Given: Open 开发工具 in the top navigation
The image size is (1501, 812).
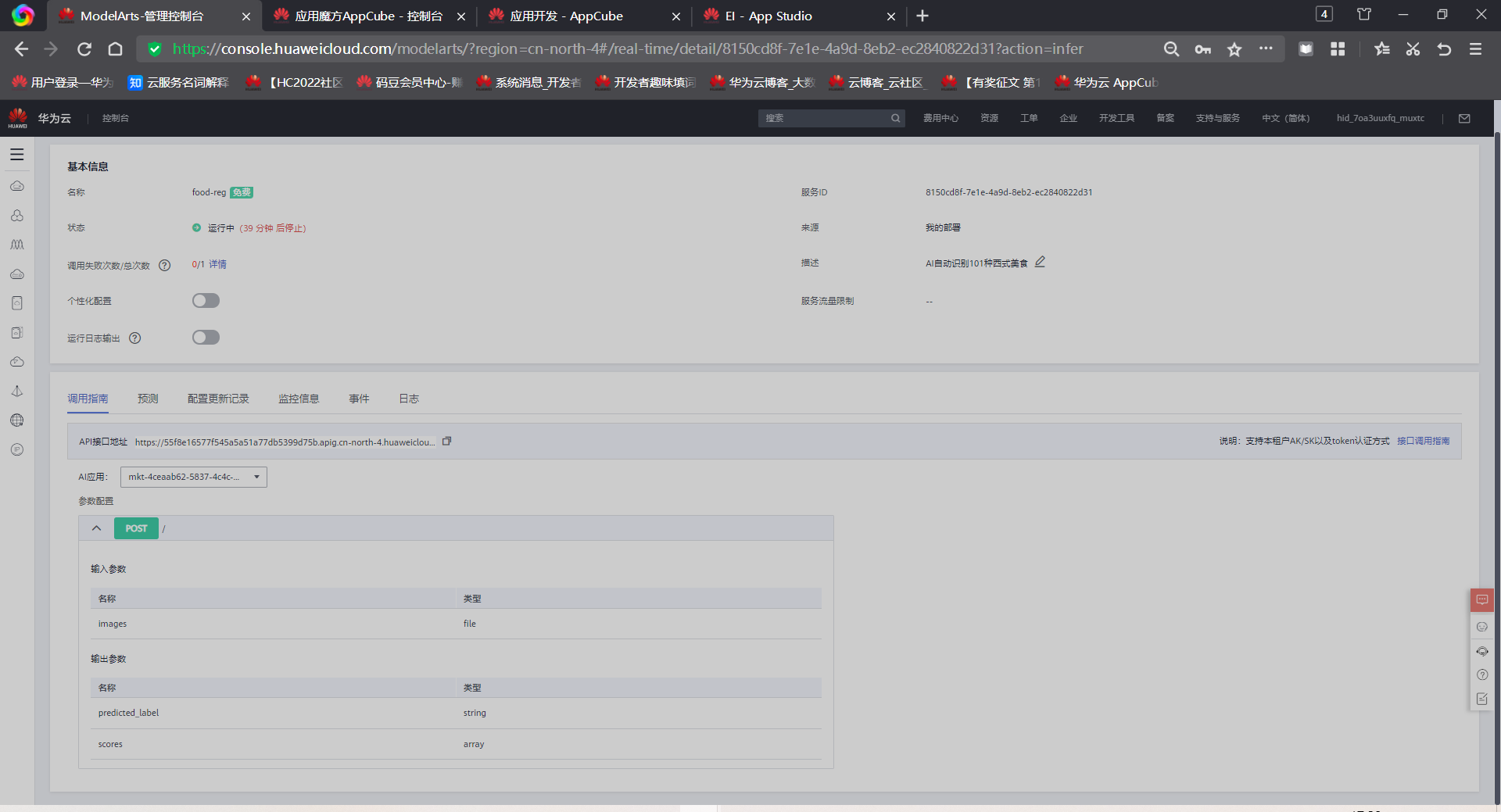Looking at the screenshot, I should [x=1116, y=118].
